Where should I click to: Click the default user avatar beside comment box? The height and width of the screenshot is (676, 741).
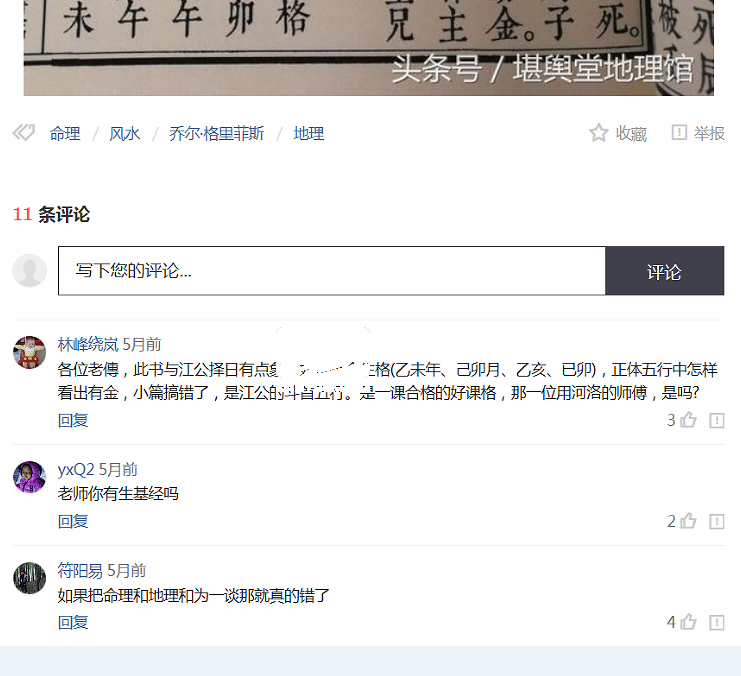[x=29, y=270]
